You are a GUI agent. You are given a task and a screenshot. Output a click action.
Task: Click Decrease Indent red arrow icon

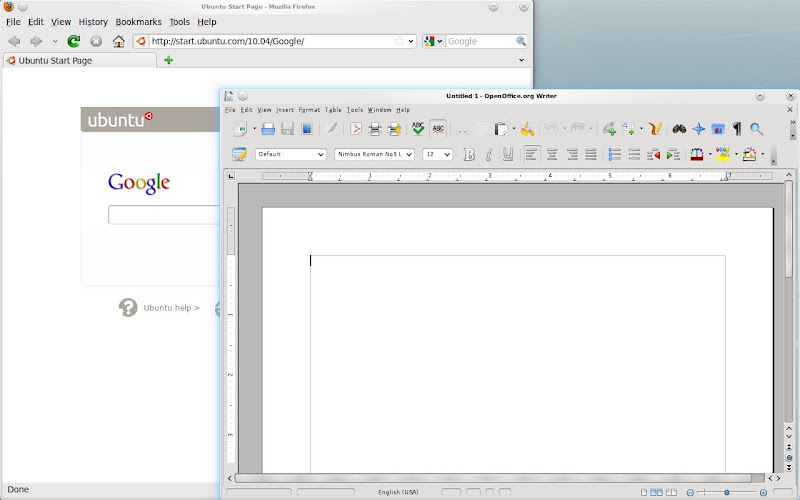(x=654, y=154)
